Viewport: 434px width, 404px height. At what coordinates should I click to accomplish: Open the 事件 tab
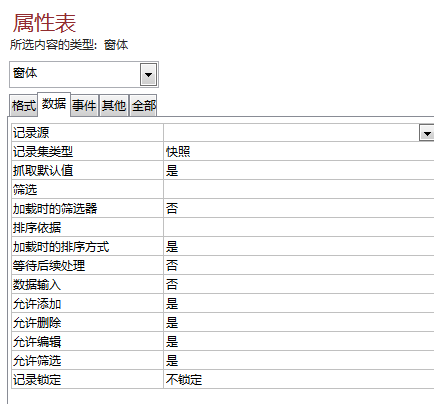(x=84, y=106)
